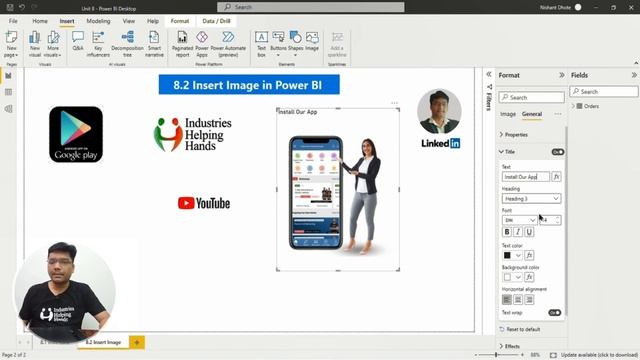Insert Power Apps visual
Viewport: 640px width, 360px height.
point(202,44)
